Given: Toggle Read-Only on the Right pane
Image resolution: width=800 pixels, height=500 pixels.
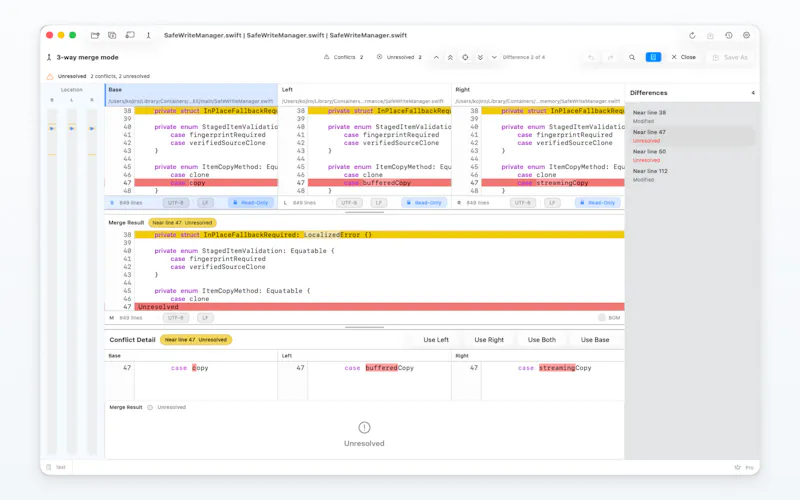Looking at the screenshot, I should pyautogui.click(x=597, y=203).
